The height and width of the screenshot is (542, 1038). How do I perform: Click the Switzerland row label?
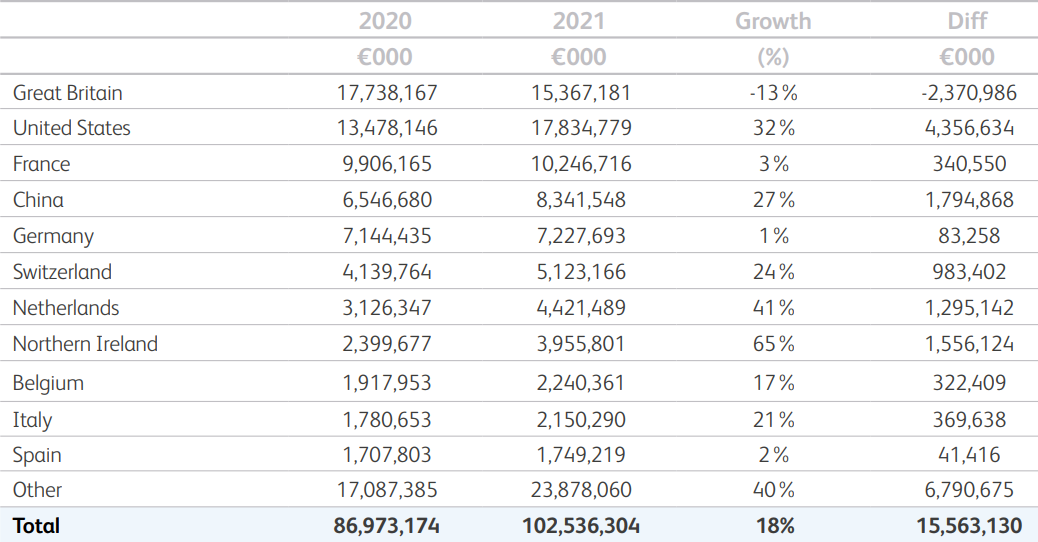tap(62, 272)
